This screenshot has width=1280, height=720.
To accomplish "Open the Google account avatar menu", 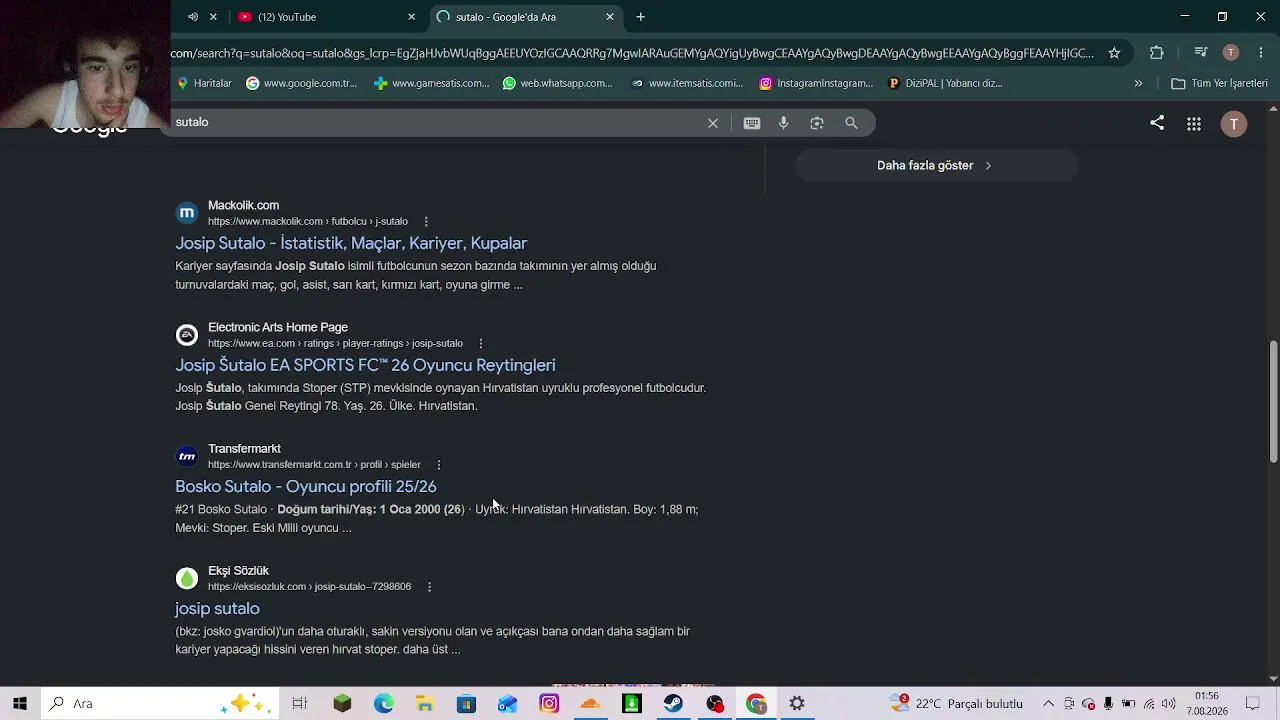I will coord(1234,123).
